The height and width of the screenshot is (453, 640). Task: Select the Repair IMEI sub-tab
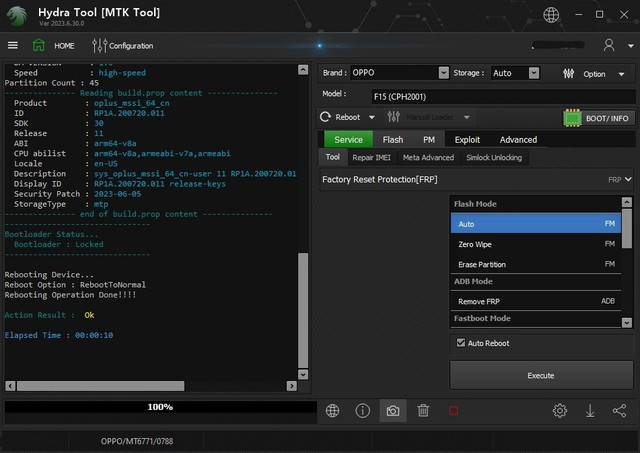(x=371, y=158)
